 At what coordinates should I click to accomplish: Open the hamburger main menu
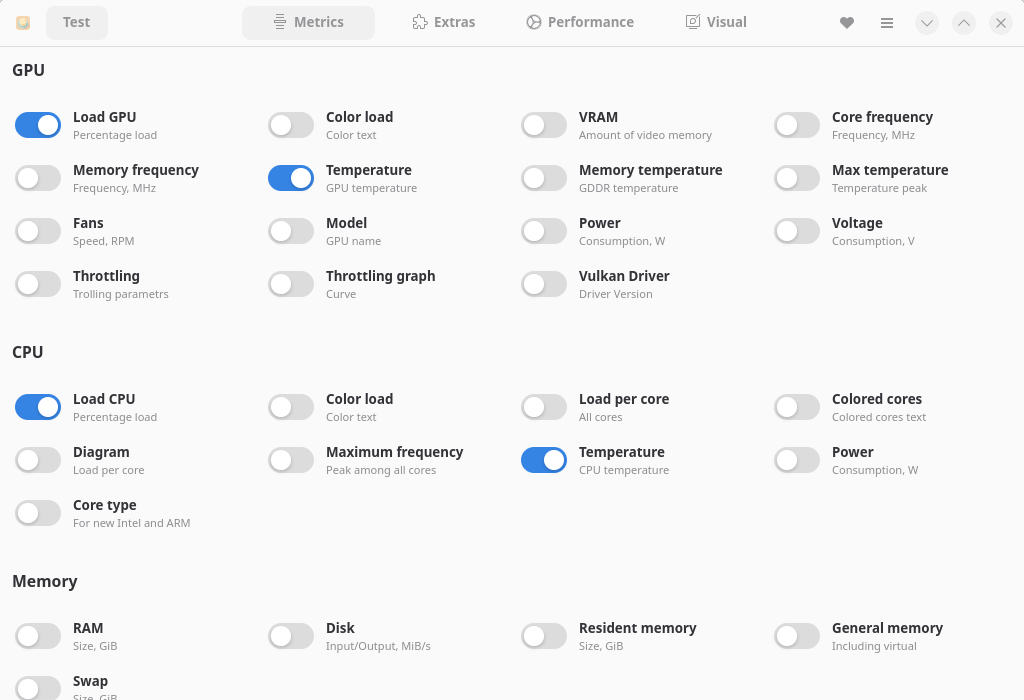pyautogui.click(x=887, y=23)
